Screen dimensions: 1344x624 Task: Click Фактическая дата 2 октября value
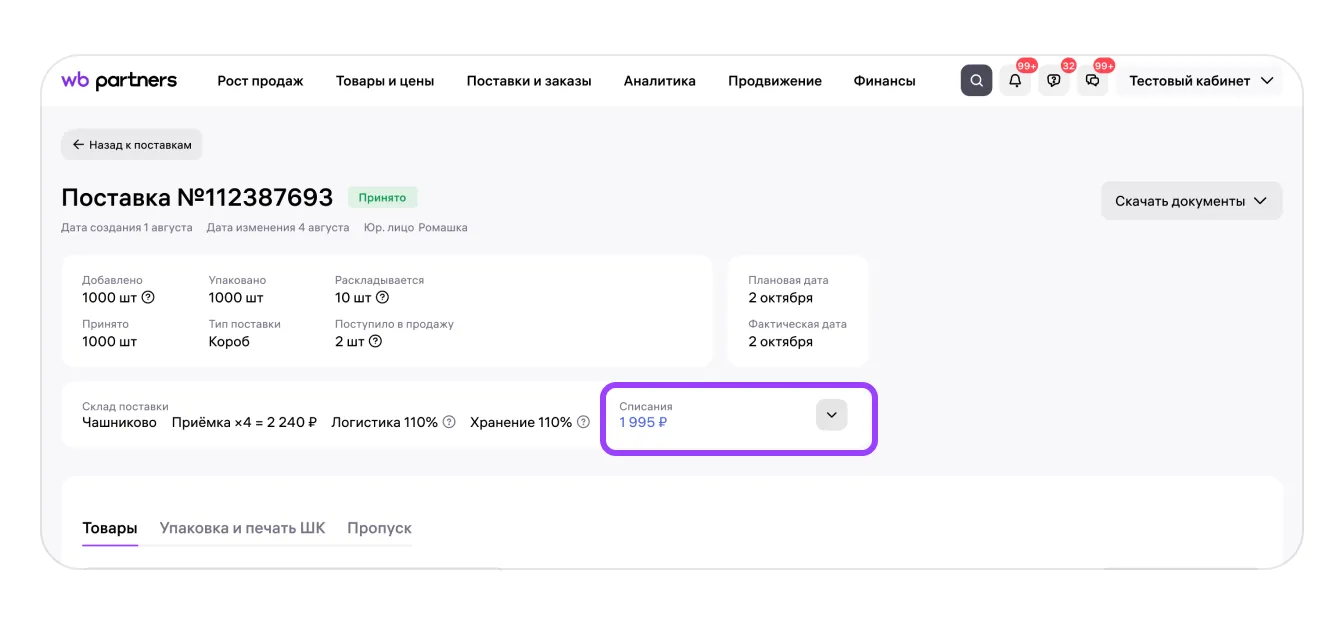(781, 341)
